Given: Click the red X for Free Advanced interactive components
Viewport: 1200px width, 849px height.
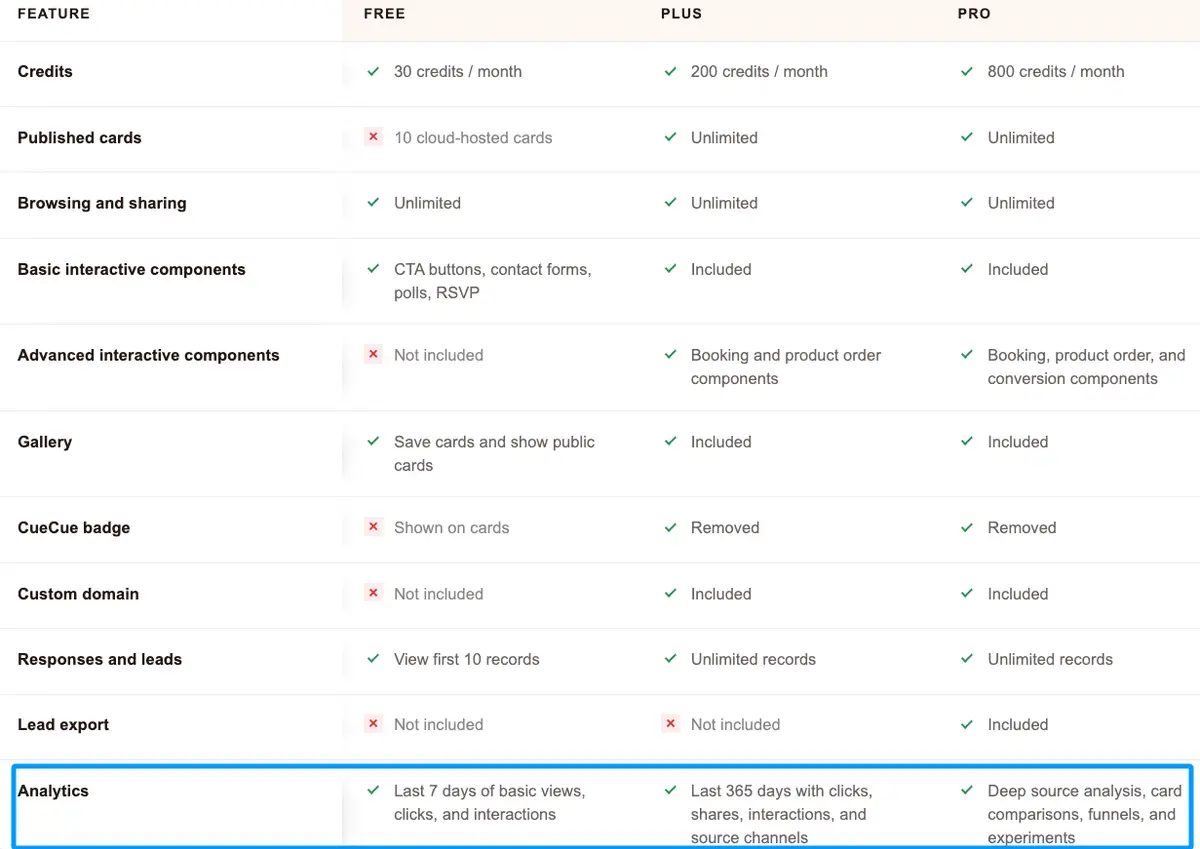Looking at the screenshot, I should [373, 355].
